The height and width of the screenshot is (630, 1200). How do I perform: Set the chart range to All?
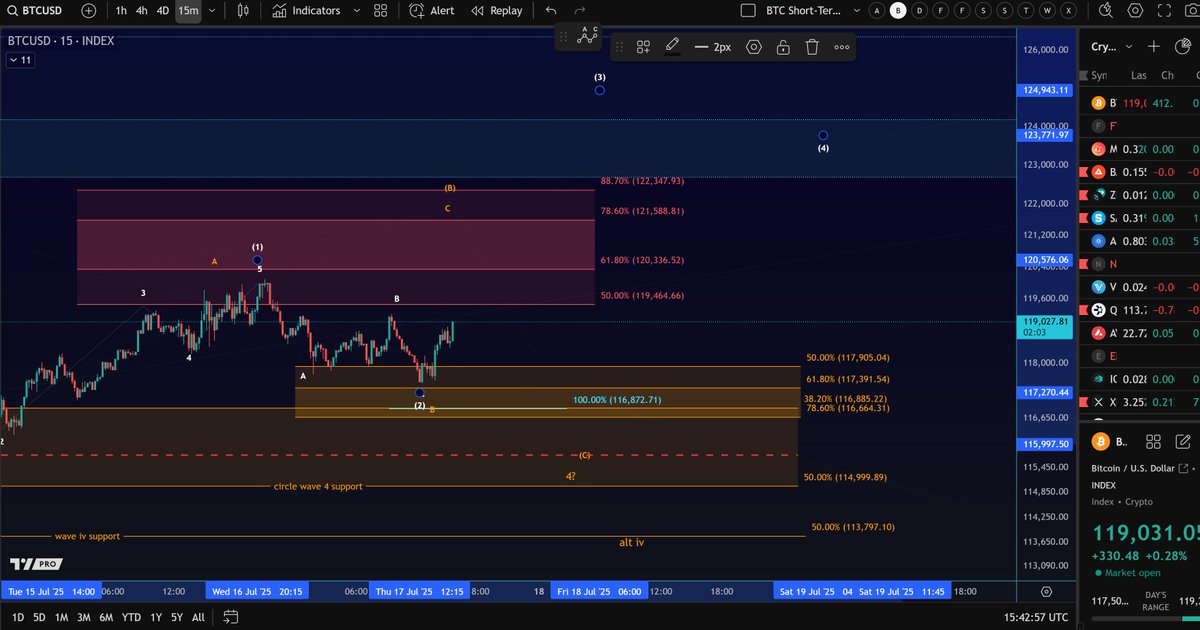(198, 617)
